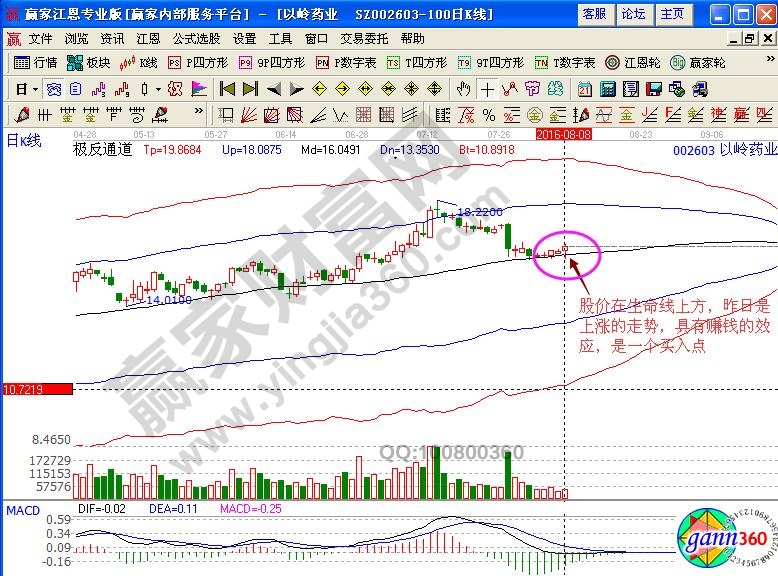Open the 文件 menu

click(40, 39)
